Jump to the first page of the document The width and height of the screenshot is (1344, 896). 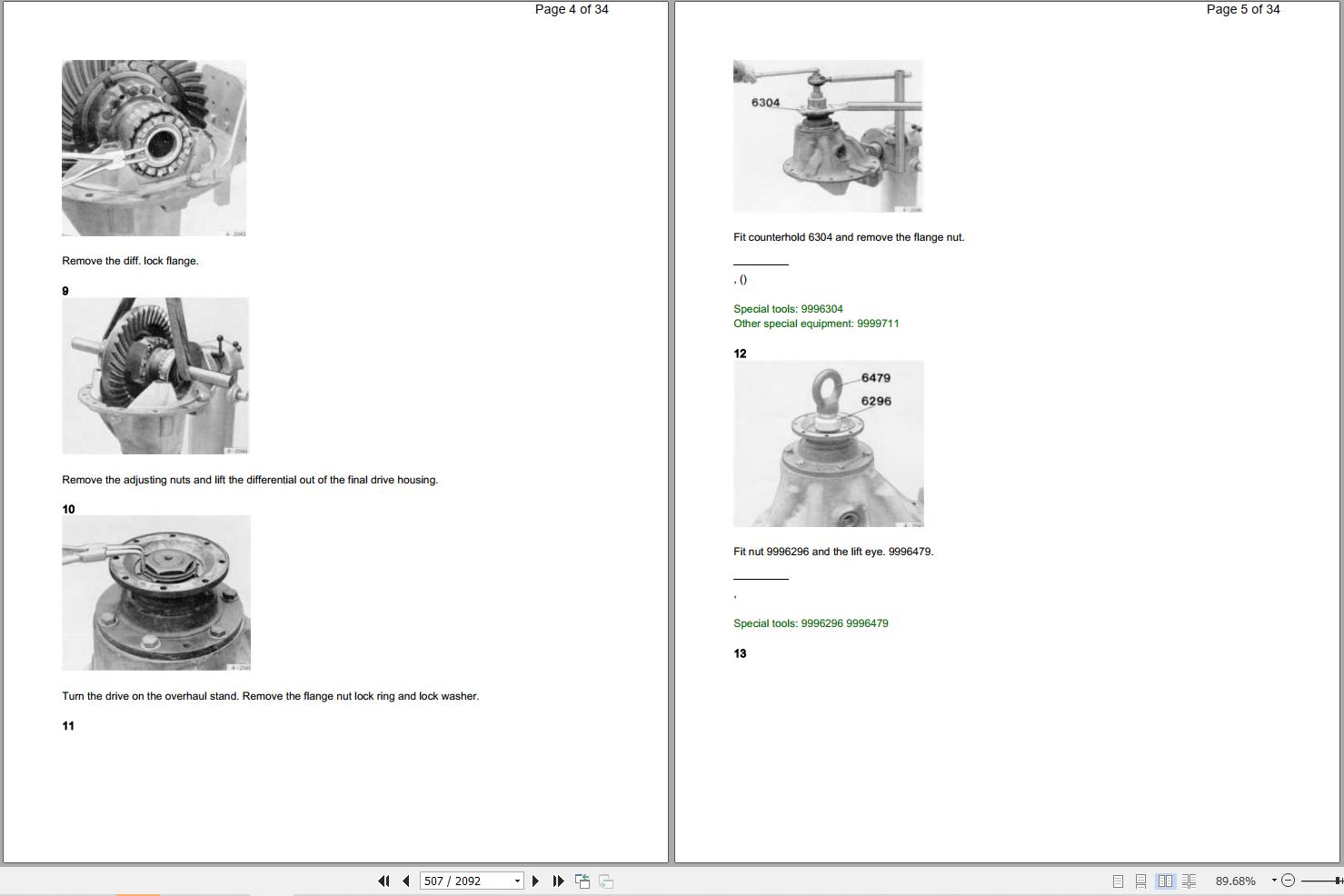coord(383,881)
